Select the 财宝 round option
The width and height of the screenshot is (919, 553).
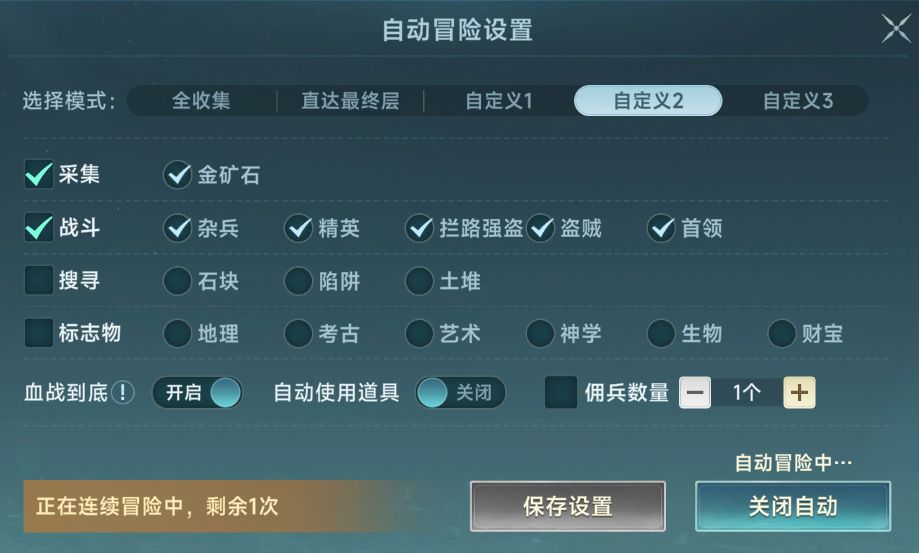pos(782,334)
